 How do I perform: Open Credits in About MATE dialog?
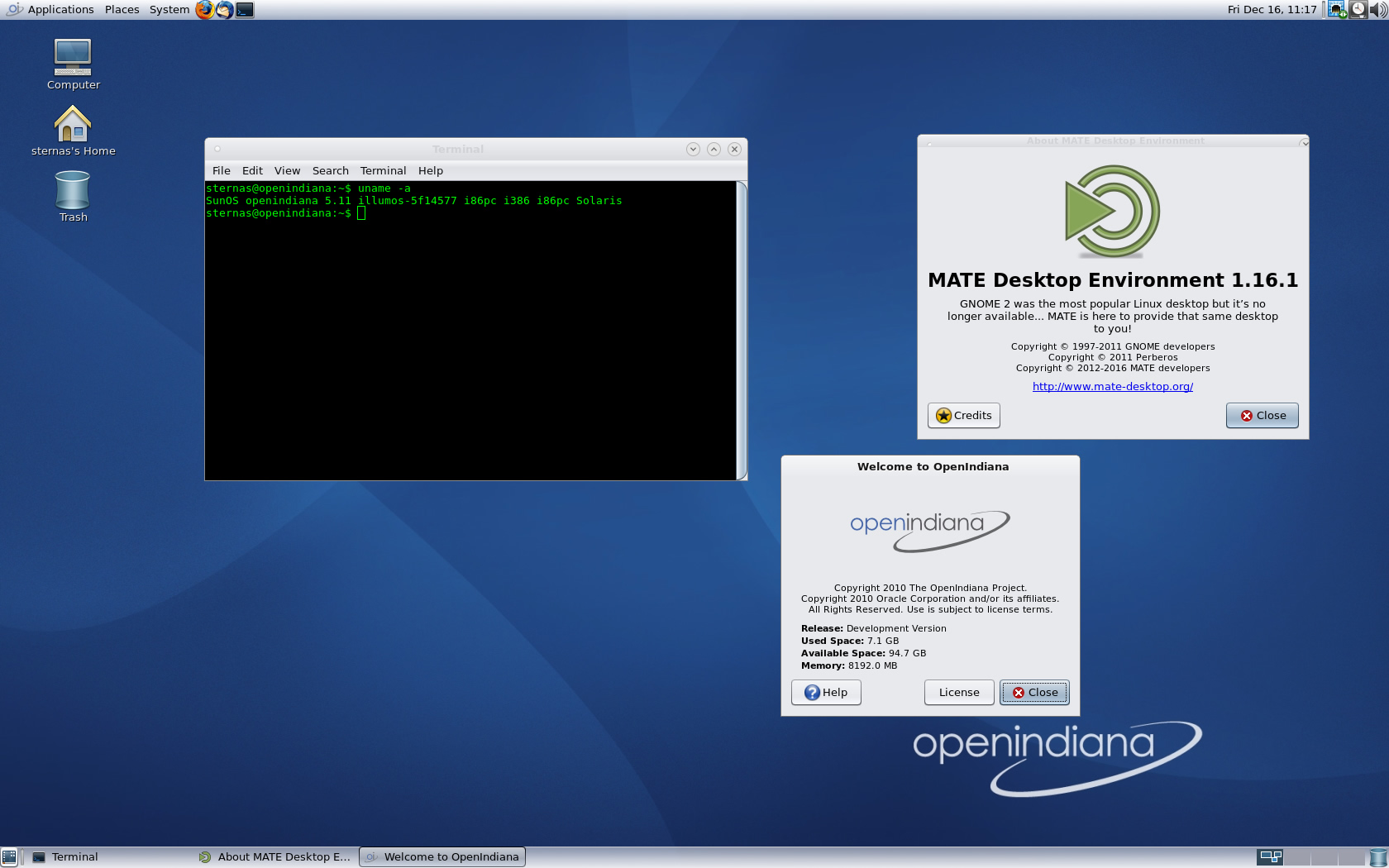coord(963,416)
